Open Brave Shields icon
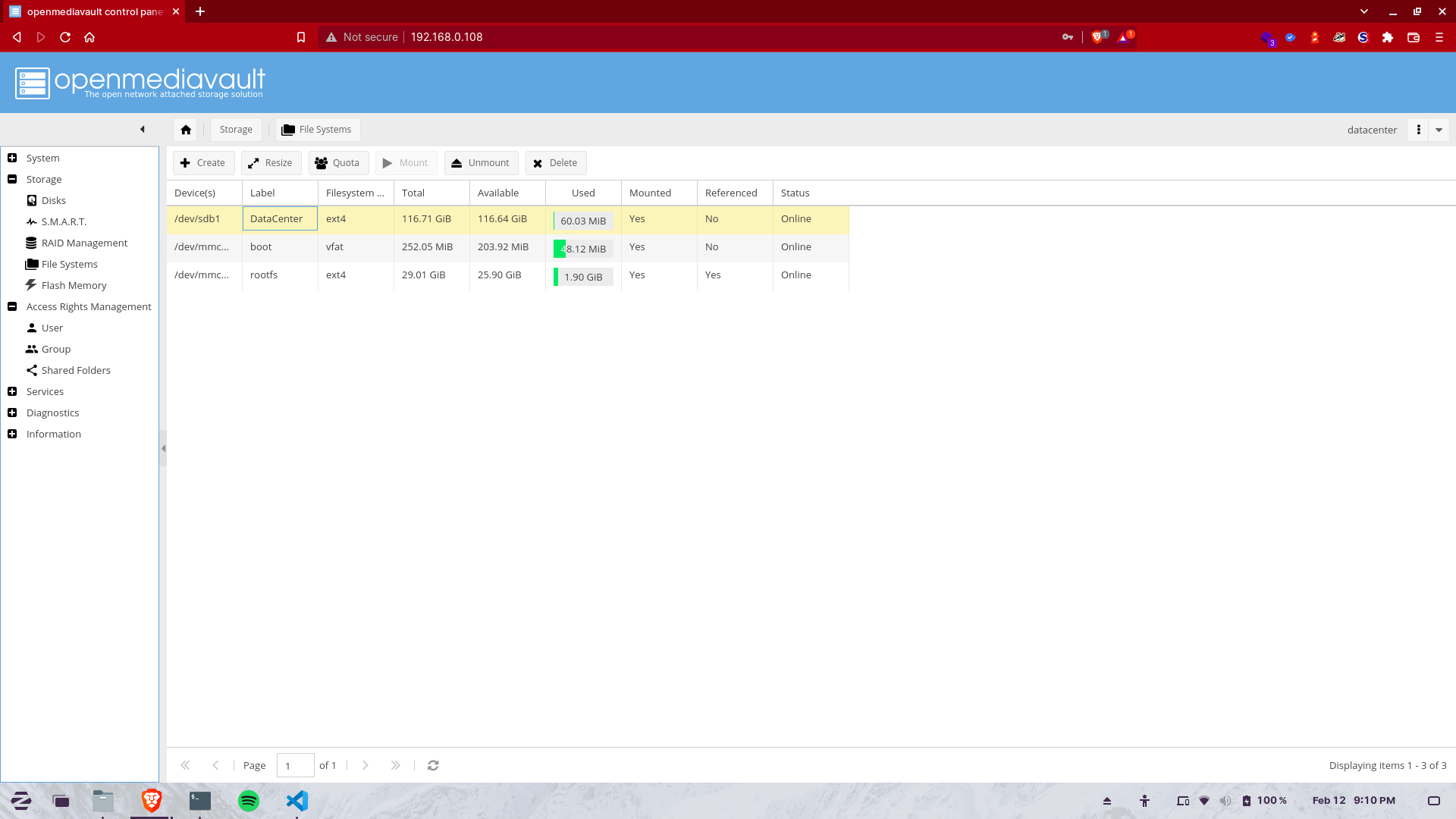Image resolution: width=1456 pixels, height=819 pixels. tap(1098, 36)
